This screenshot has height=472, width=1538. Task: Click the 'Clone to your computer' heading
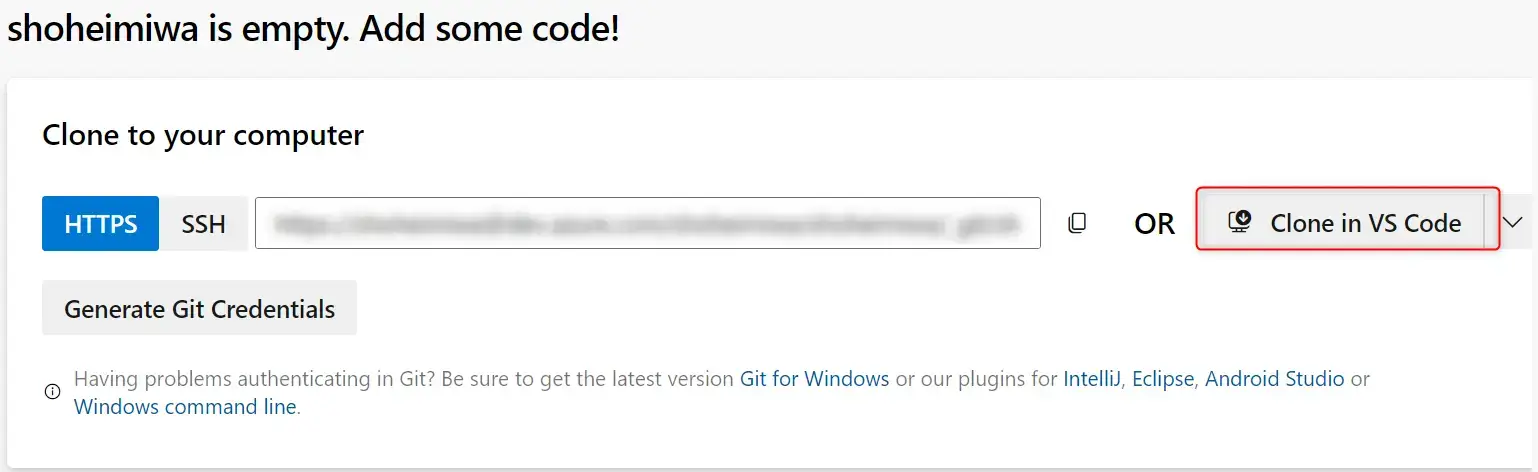[x=203, y=134]
